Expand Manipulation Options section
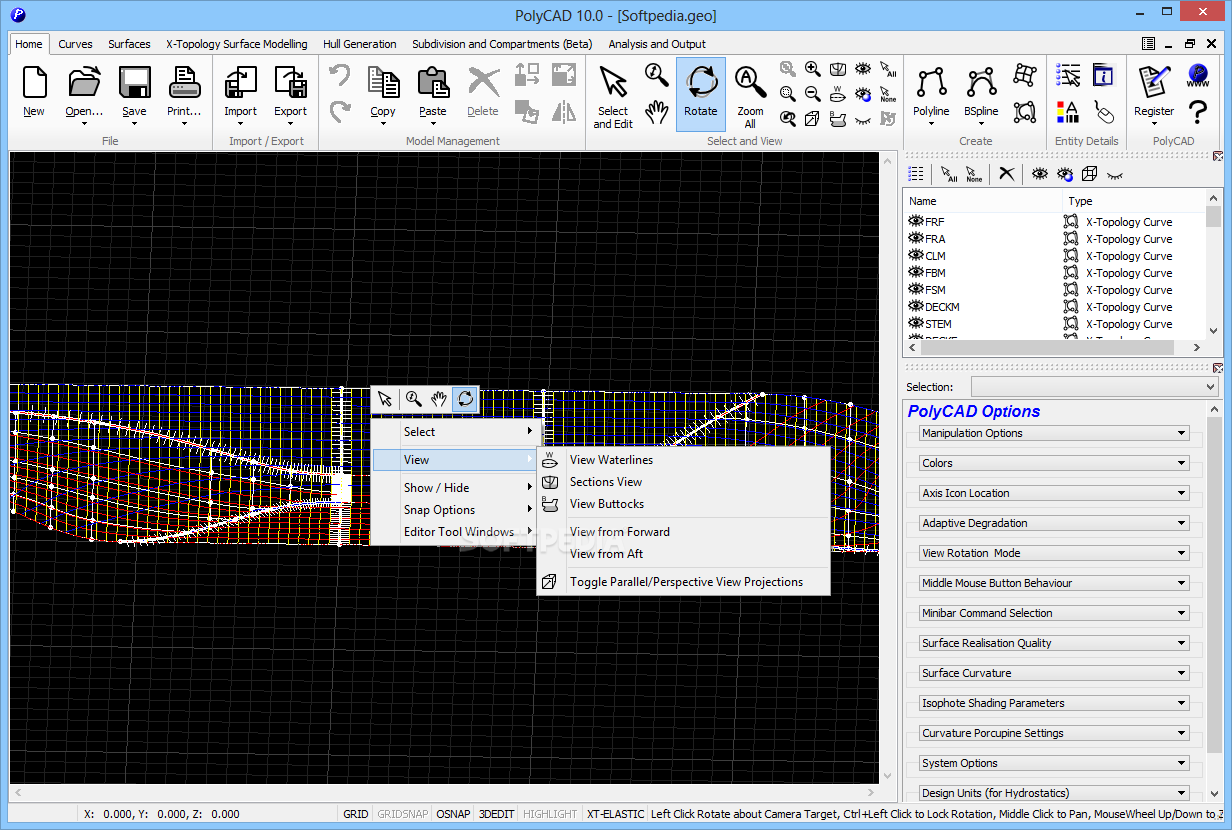1232x830 pixels. [1054, 433]
